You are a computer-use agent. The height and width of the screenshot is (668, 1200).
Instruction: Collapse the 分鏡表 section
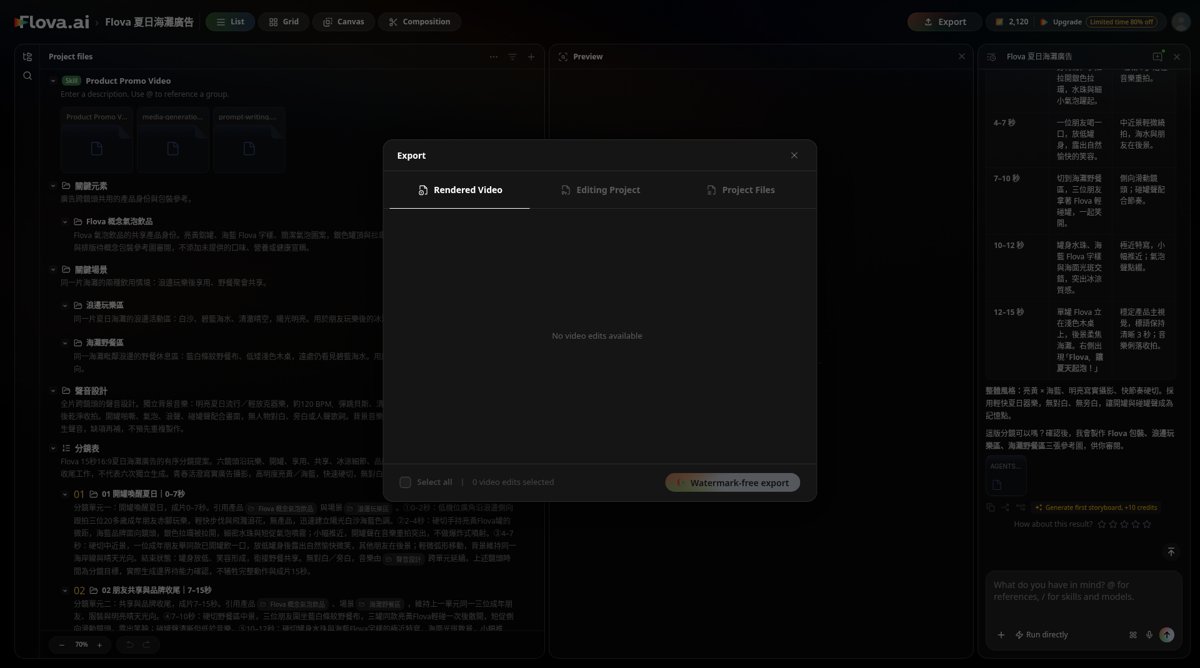[x=53, y=449]
